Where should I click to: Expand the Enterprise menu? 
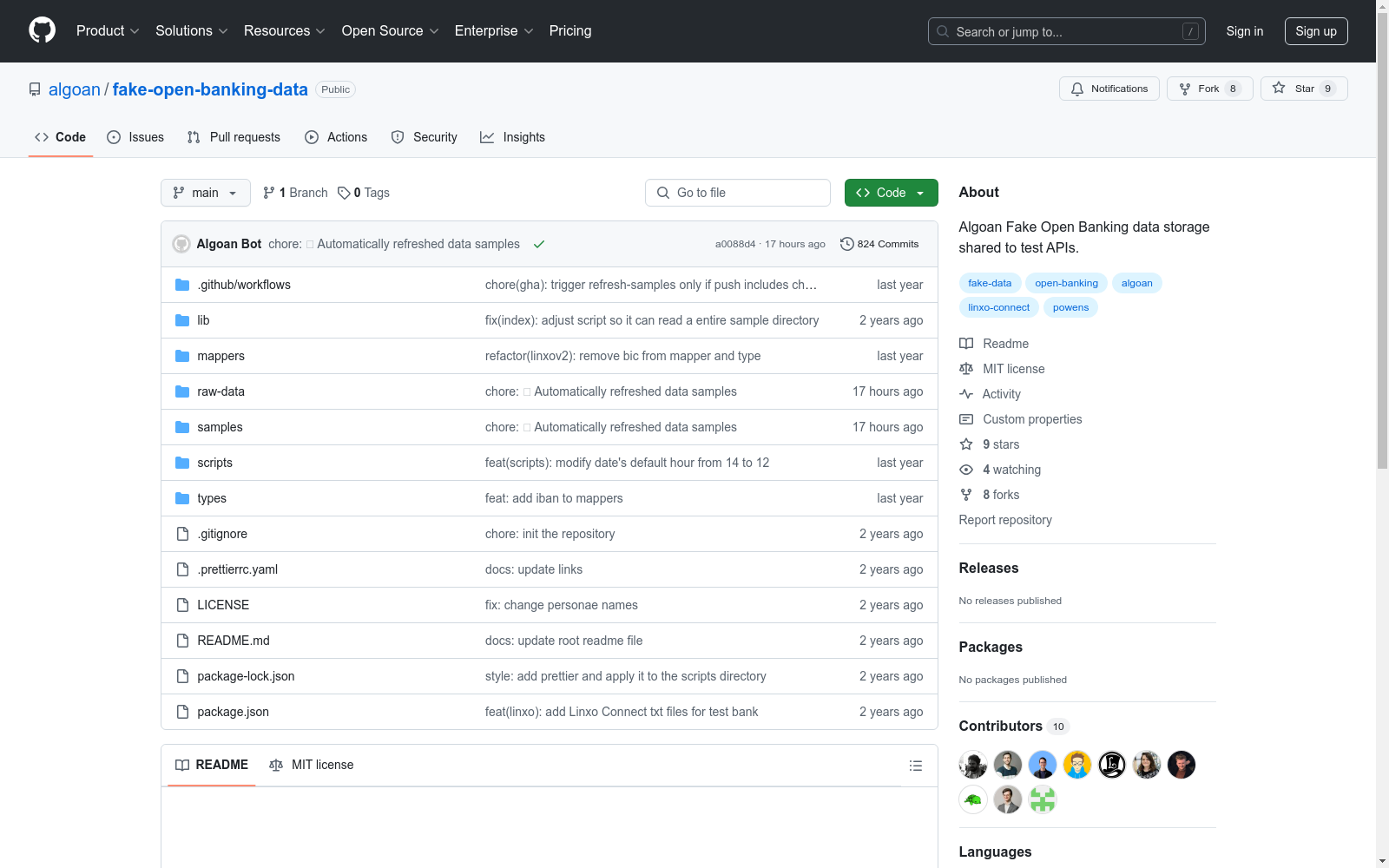[494, 30]
